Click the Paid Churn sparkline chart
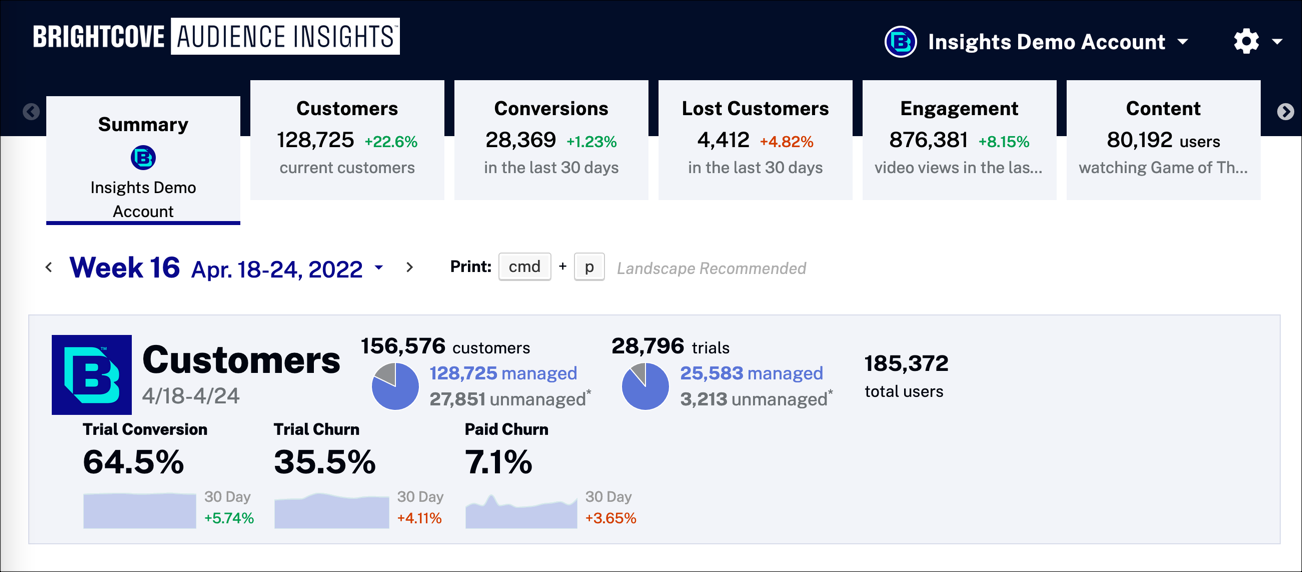1302x572 pixels. [522, 510]
